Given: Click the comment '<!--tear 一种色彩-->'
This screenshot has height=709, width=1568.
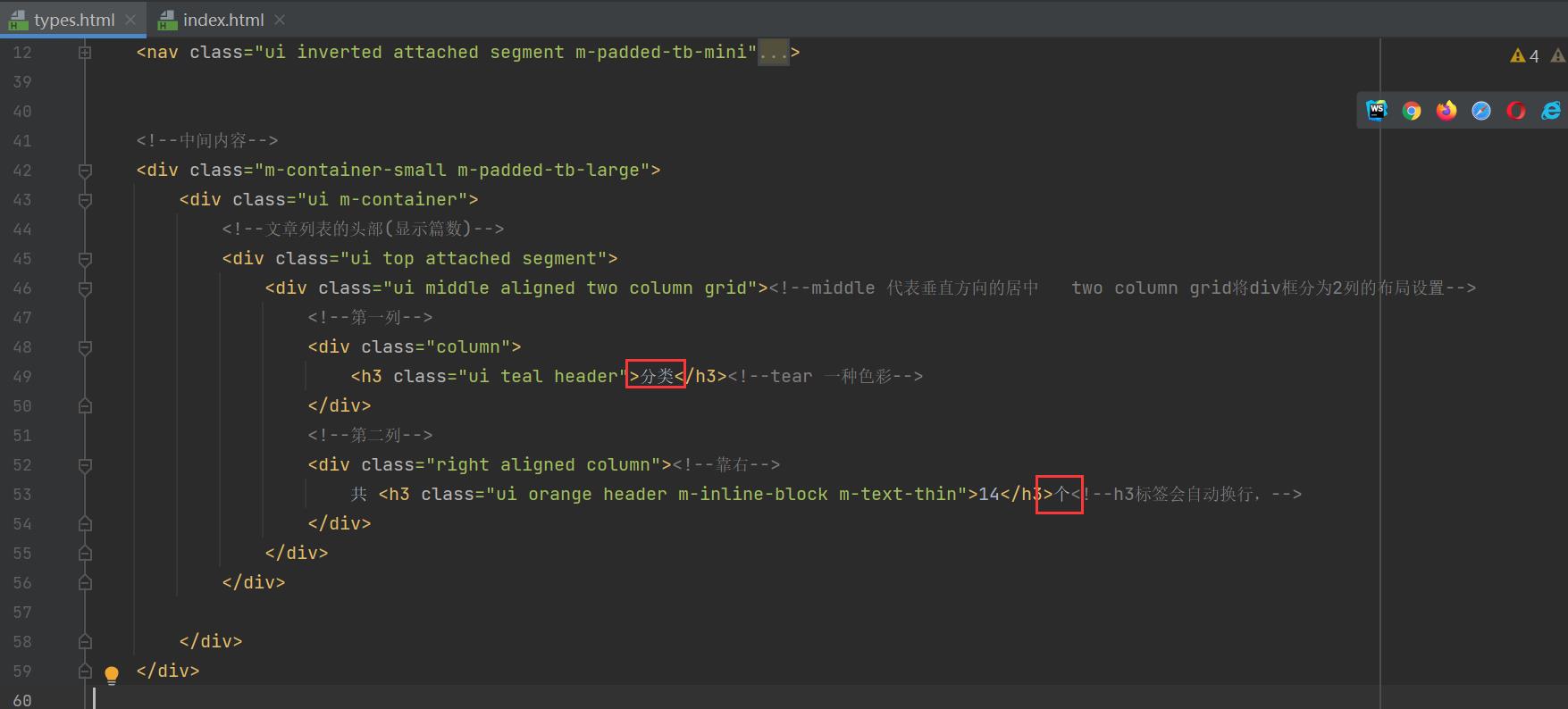Looking at the screenshot, I should click(826, 377).
